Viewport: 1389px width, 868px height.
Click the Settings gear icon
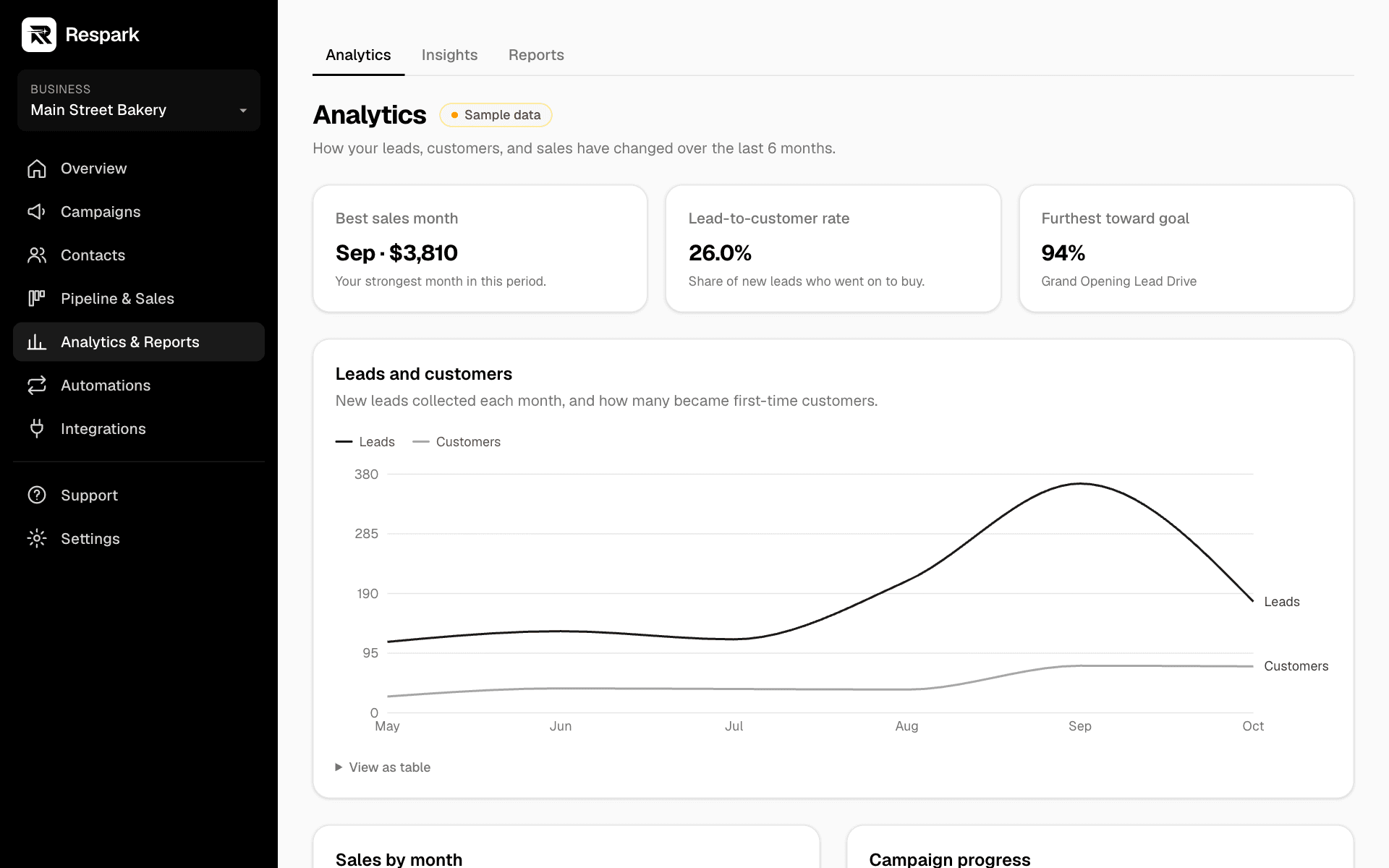37,539
